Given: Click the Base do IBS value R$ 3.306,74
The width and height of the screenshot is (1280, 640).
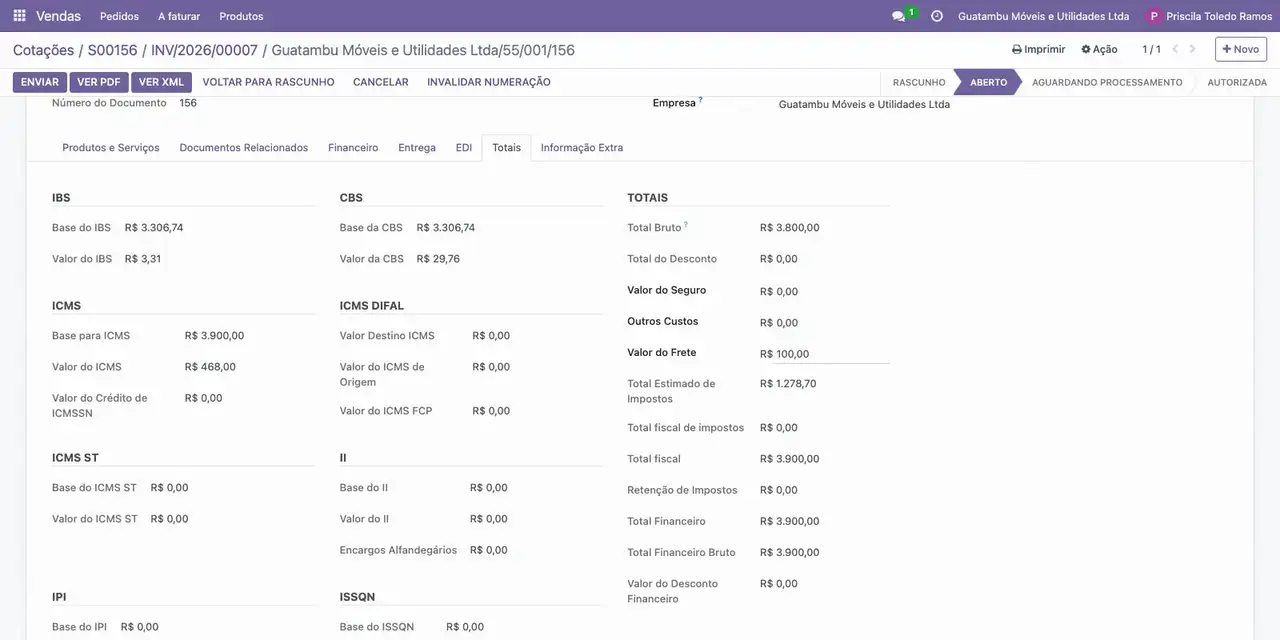Looking at the screenshot, I should (x=154, y=228).
